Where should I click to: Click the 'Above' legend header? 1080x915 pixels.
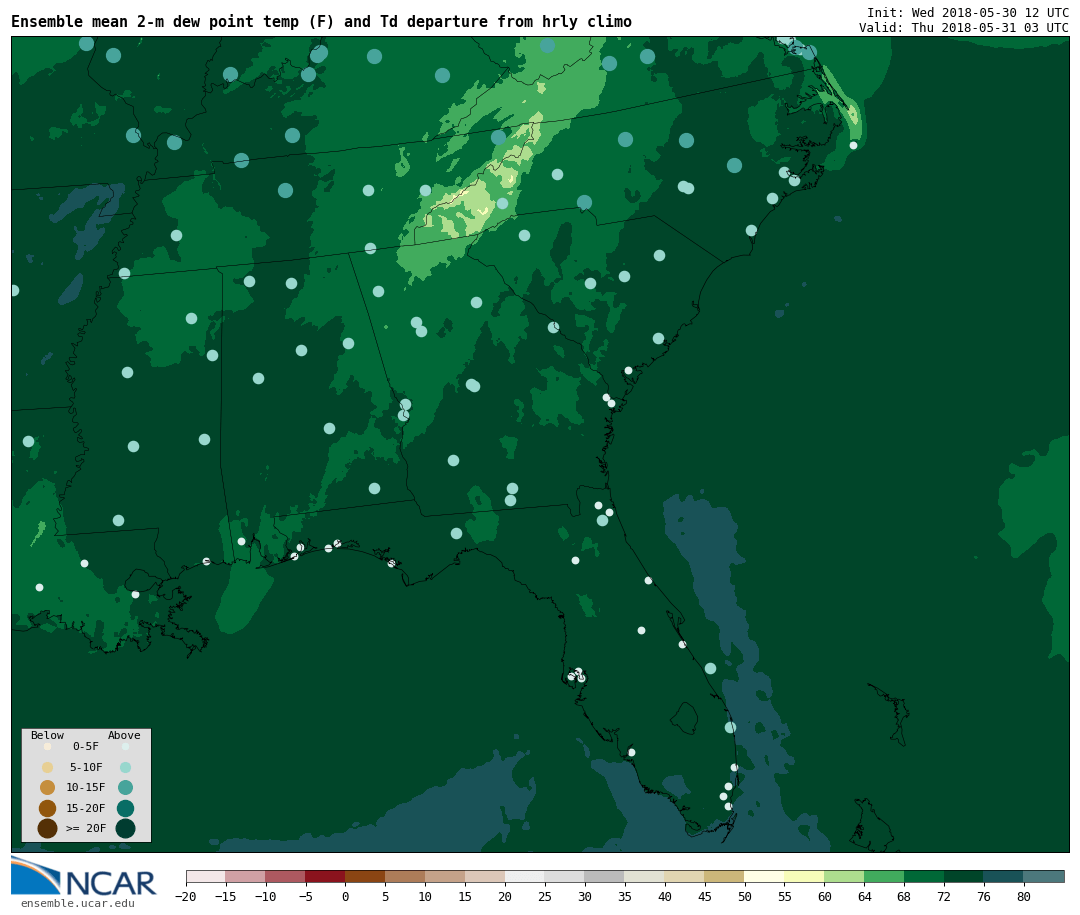[124, 735]
